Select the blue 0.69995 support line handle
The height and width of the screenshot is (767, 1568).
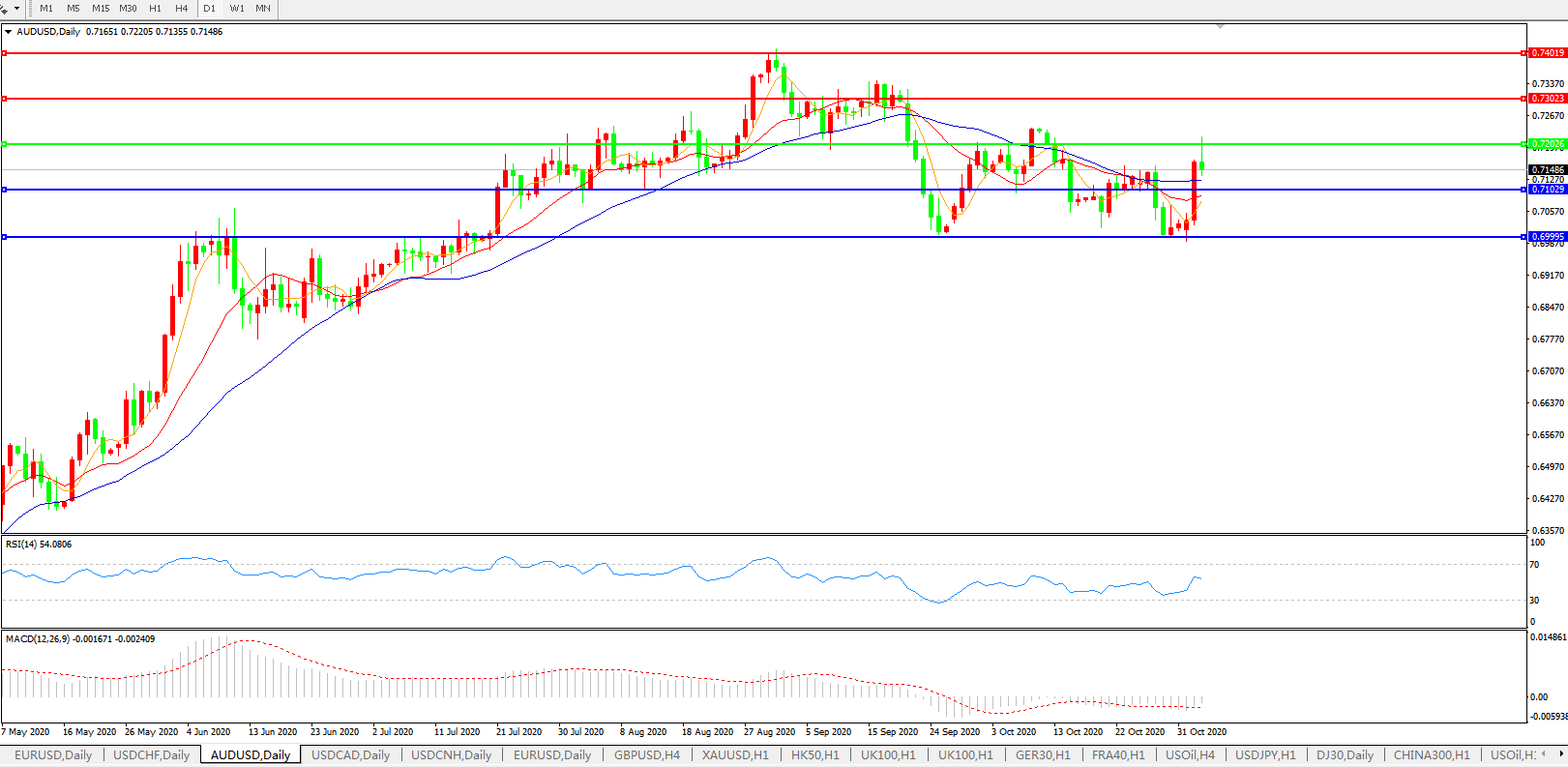5,237
